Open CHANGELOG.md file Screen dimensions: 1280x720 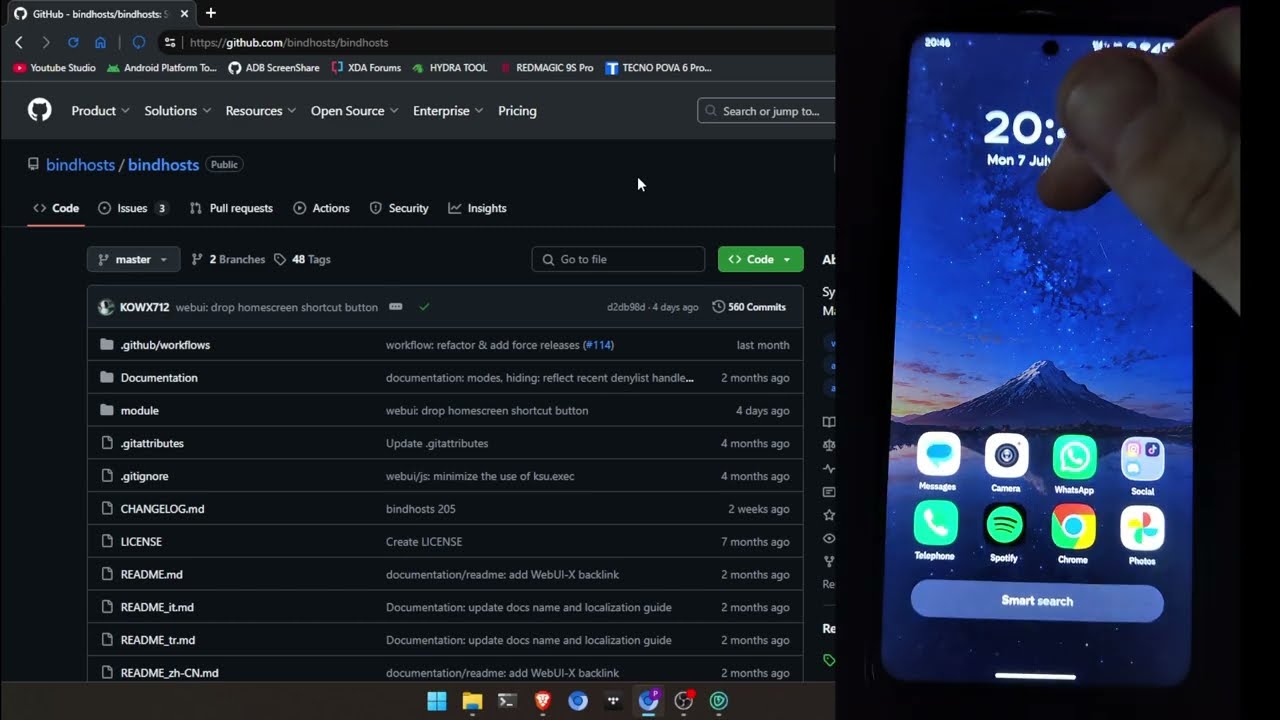click(162, 509)
